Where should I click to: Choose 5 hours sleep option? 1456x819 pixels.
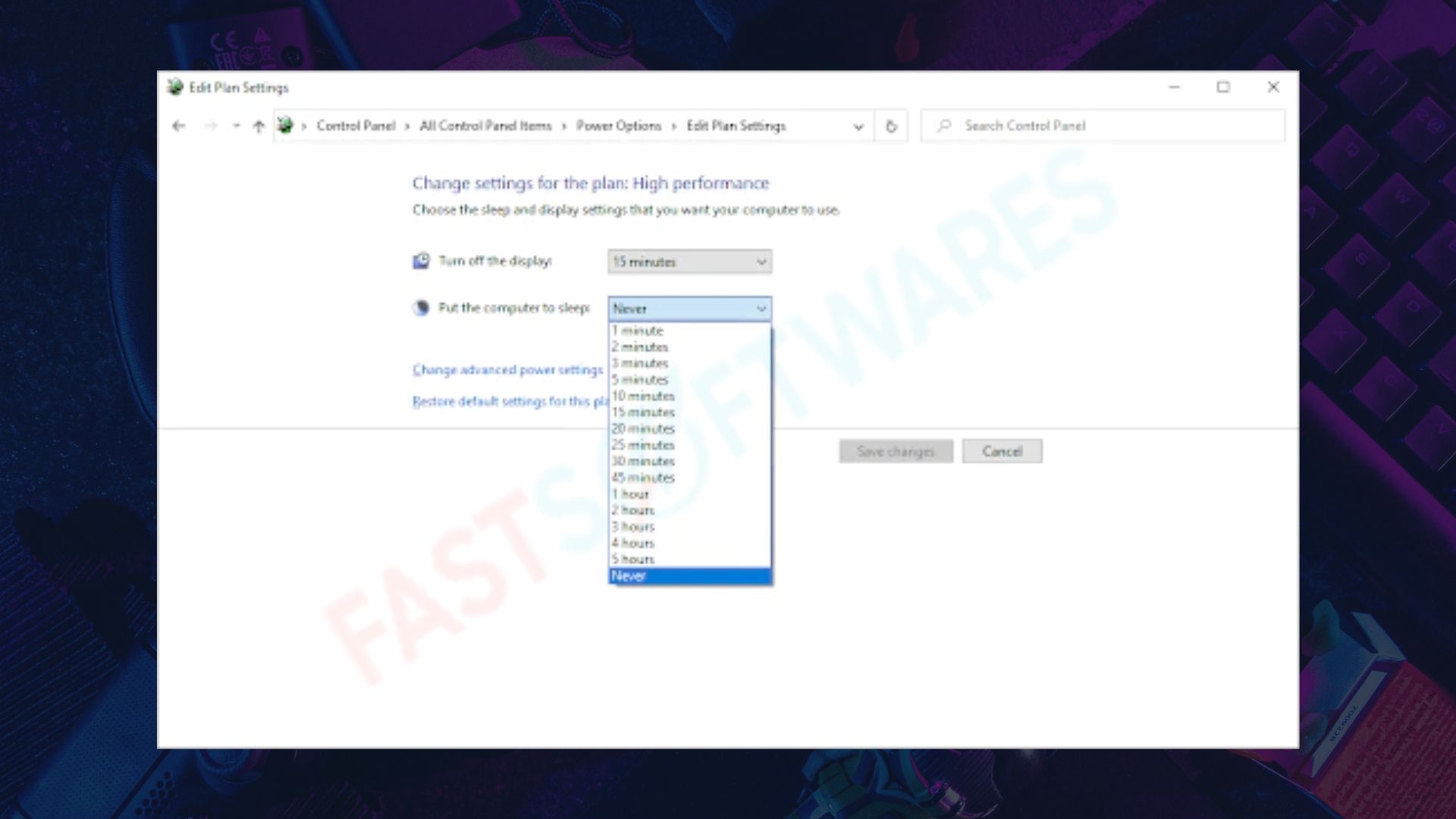click(689, 560)
